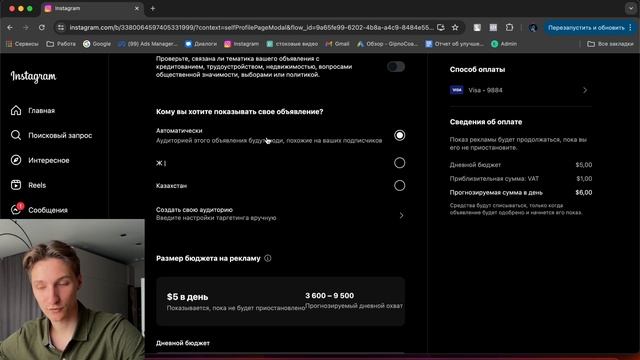The width and height of the screenshot is (640, 360).
Task: Open the Сервисы apps bookmark
Action: (22, 44)
